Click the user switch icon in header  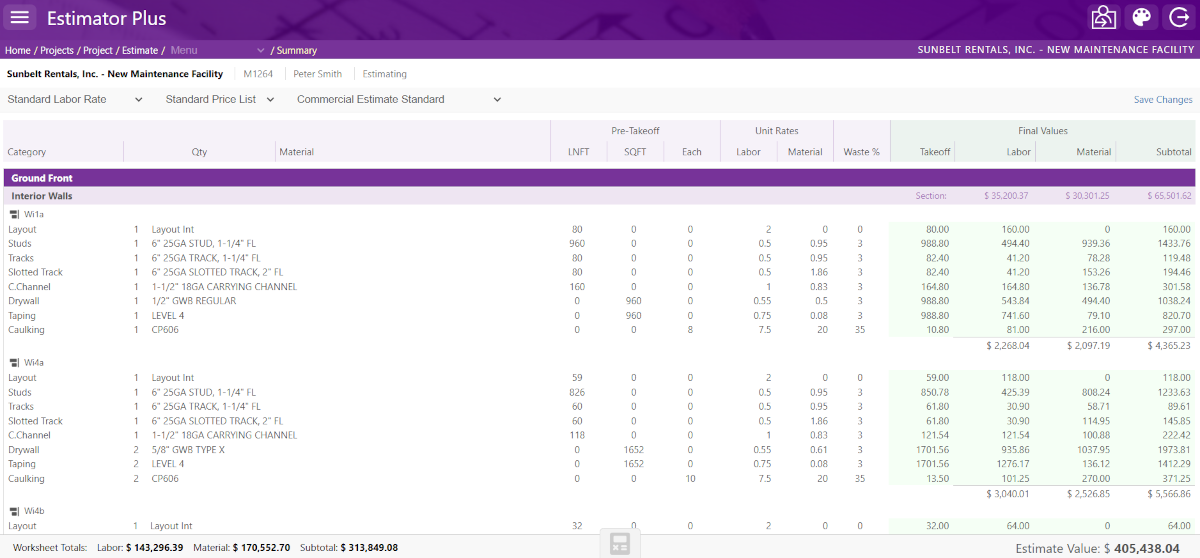pyautogui.click(x=1103, y=18)
